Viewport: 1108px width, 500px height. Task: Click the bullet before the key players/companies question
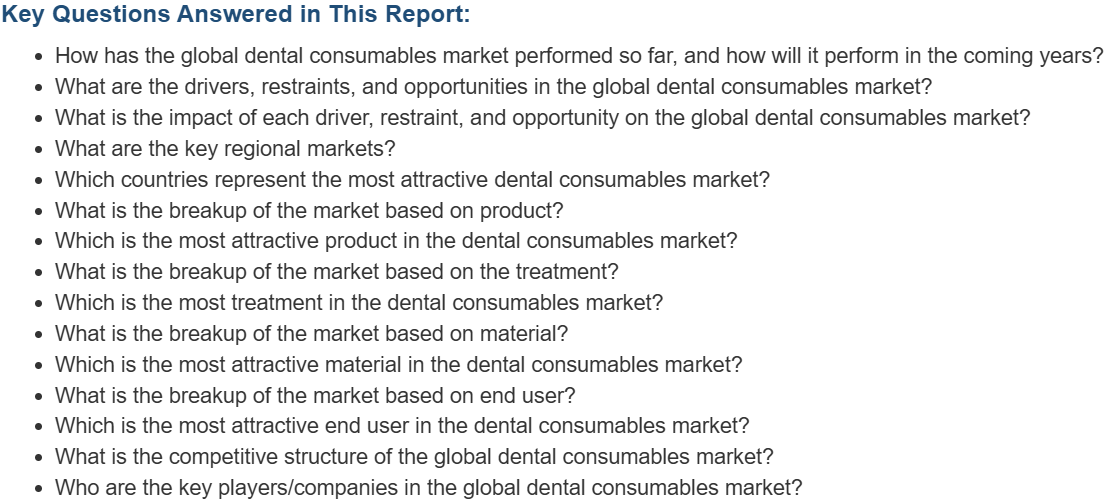click(x=38, y=488)
